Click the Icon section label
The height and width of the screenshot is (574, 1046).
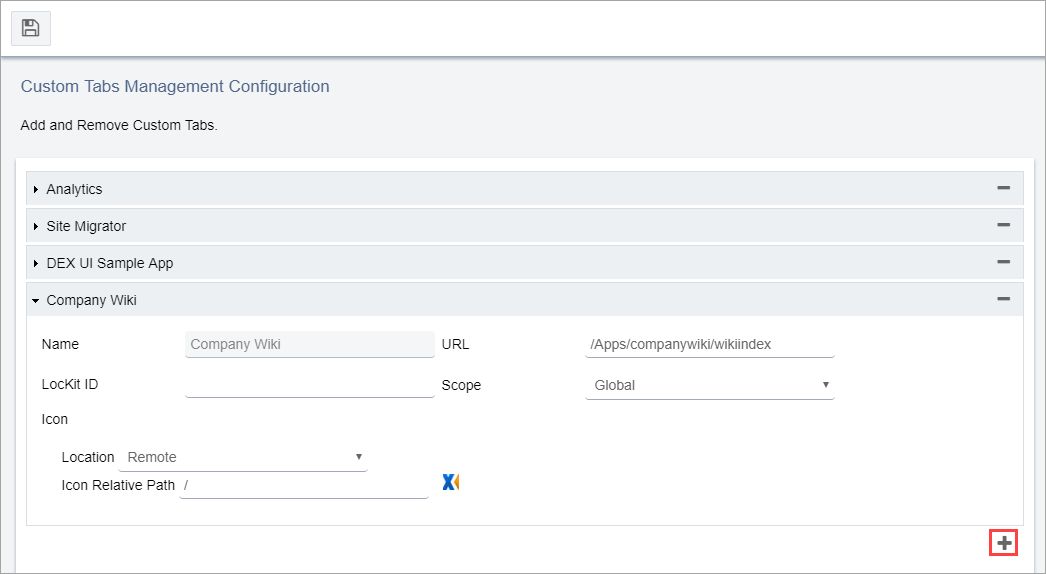coord(55,419)
